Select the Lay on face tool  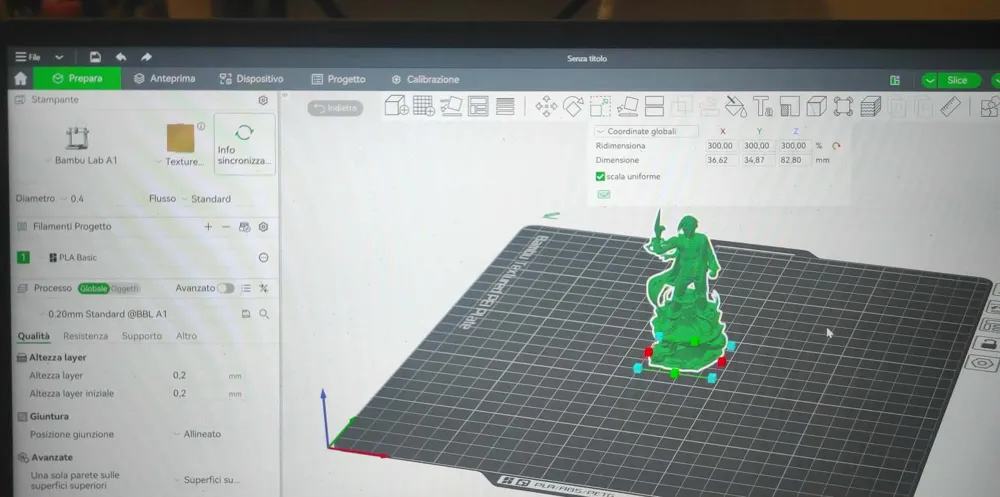click(627, 106)
